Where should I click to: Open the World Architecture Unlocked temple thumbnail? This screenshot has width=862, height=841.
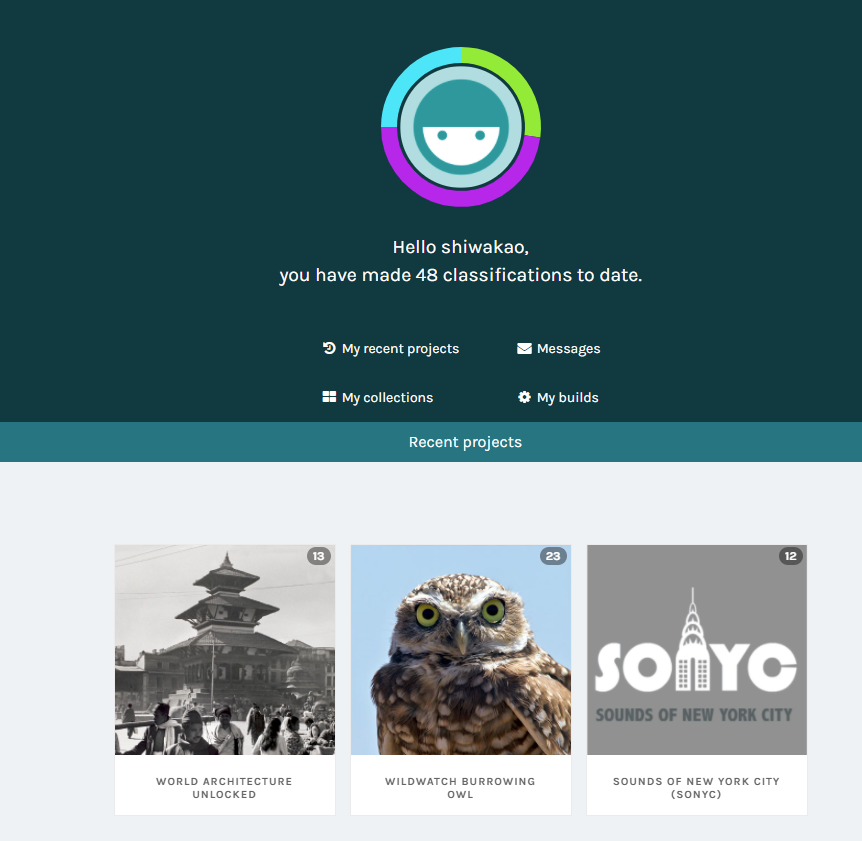[x=225, y=650]
